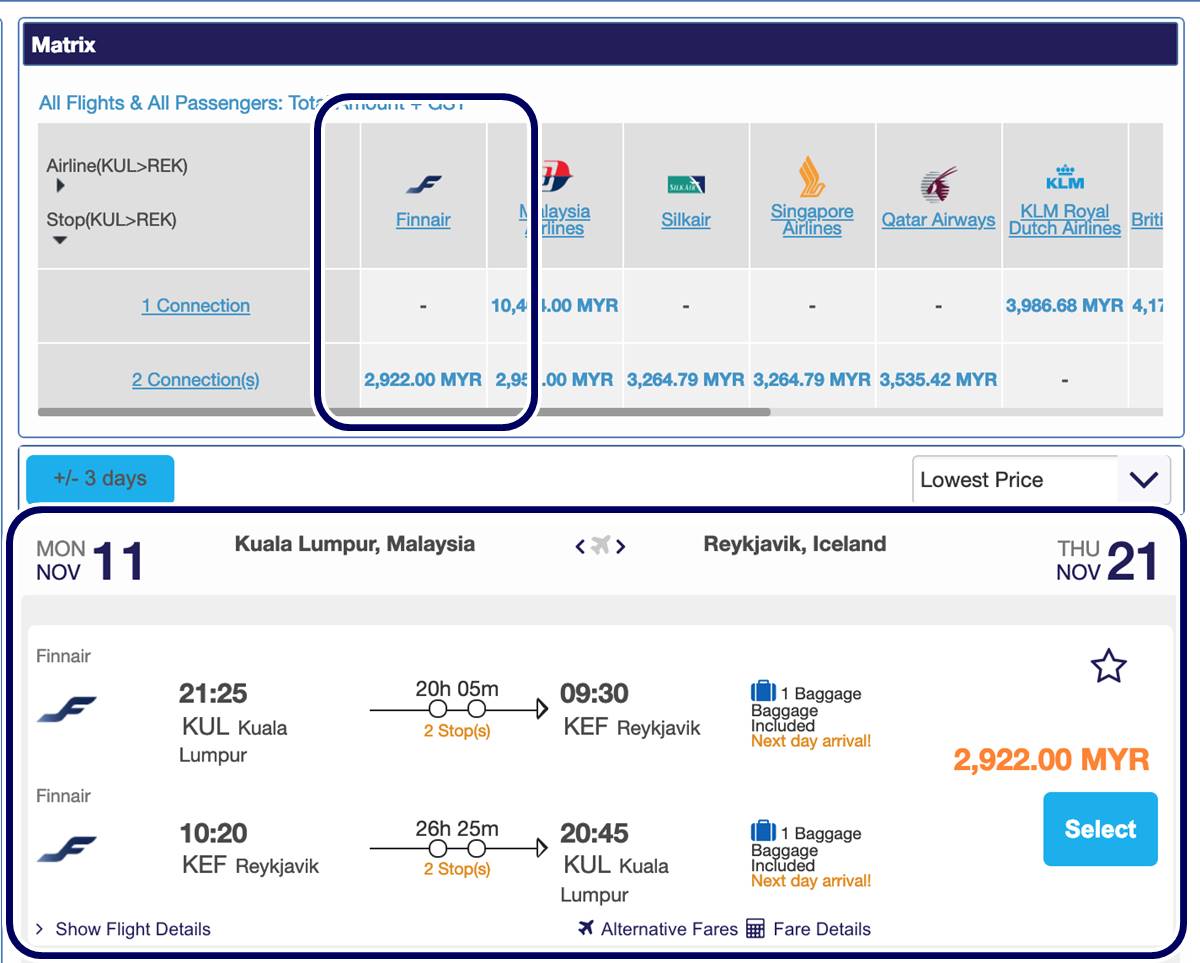Expand the Airline(KUL>REK) arrow
Screen dimensions: 1200x963
60,185
